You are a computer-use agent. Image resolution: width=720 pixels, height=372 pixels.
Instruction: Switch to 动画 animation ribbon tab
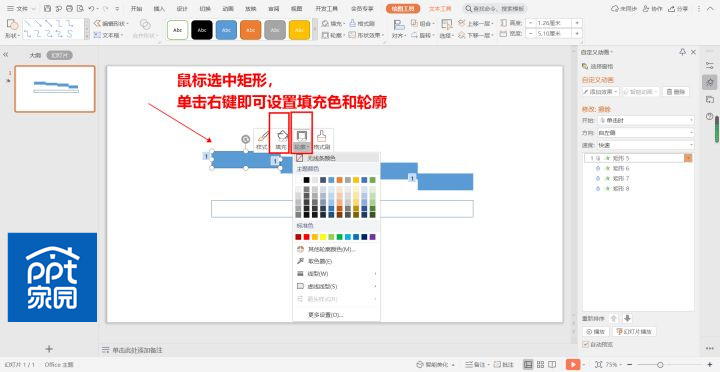(x=228, y=9)
